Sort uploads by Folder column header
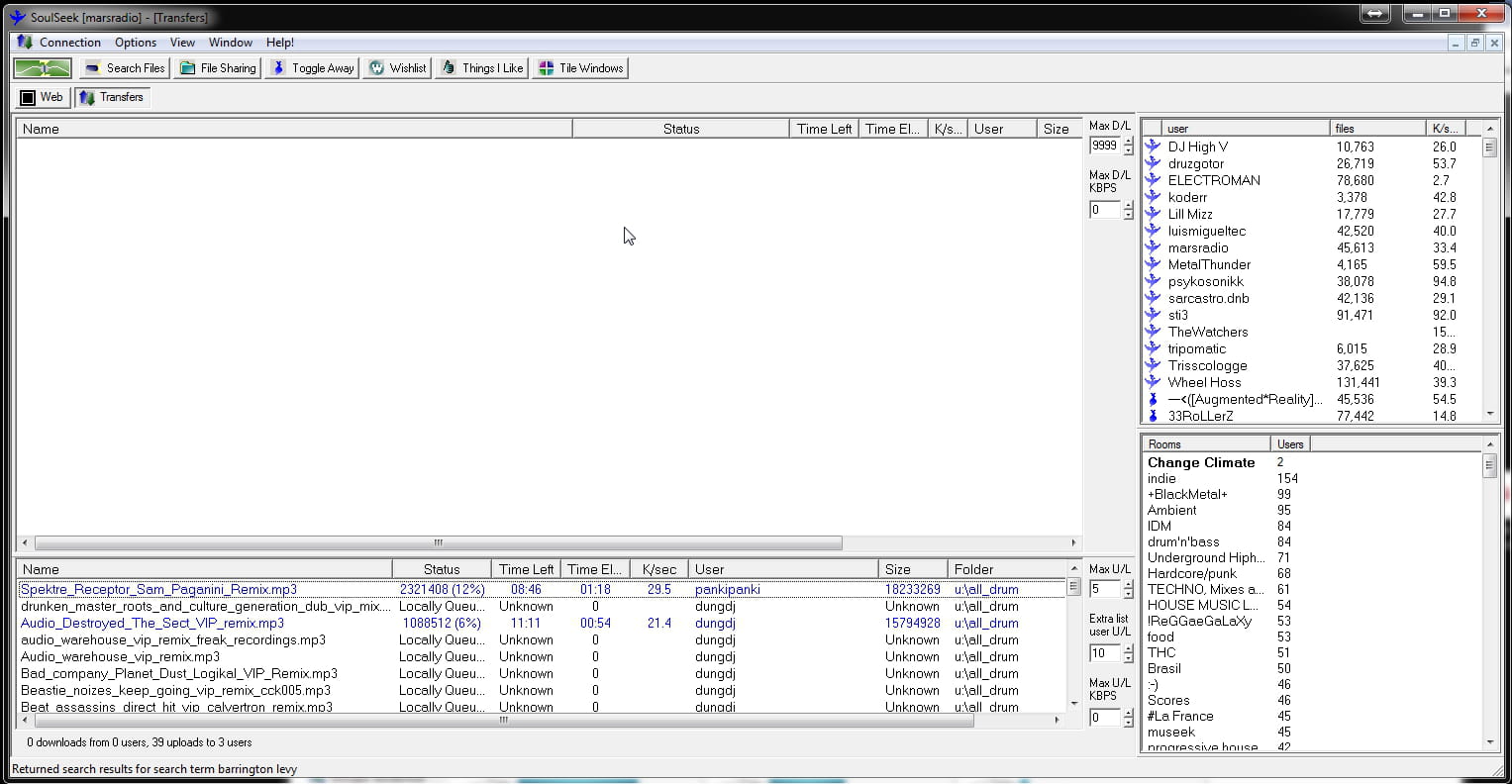This screenshot has width=1512, height=784. point(1005,569)
